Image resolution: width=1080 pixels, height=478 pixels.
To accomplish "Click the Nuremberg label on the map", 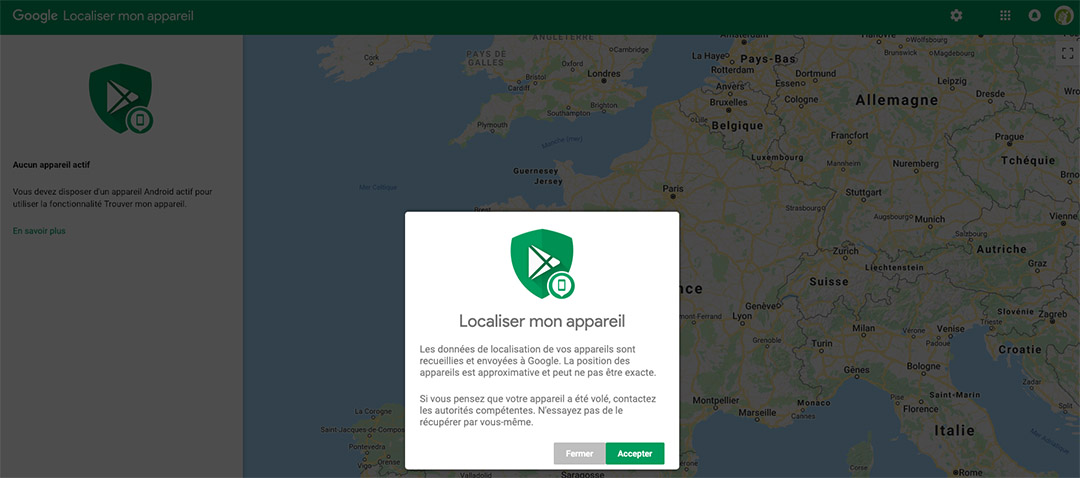I will click(x=915, y=164).
